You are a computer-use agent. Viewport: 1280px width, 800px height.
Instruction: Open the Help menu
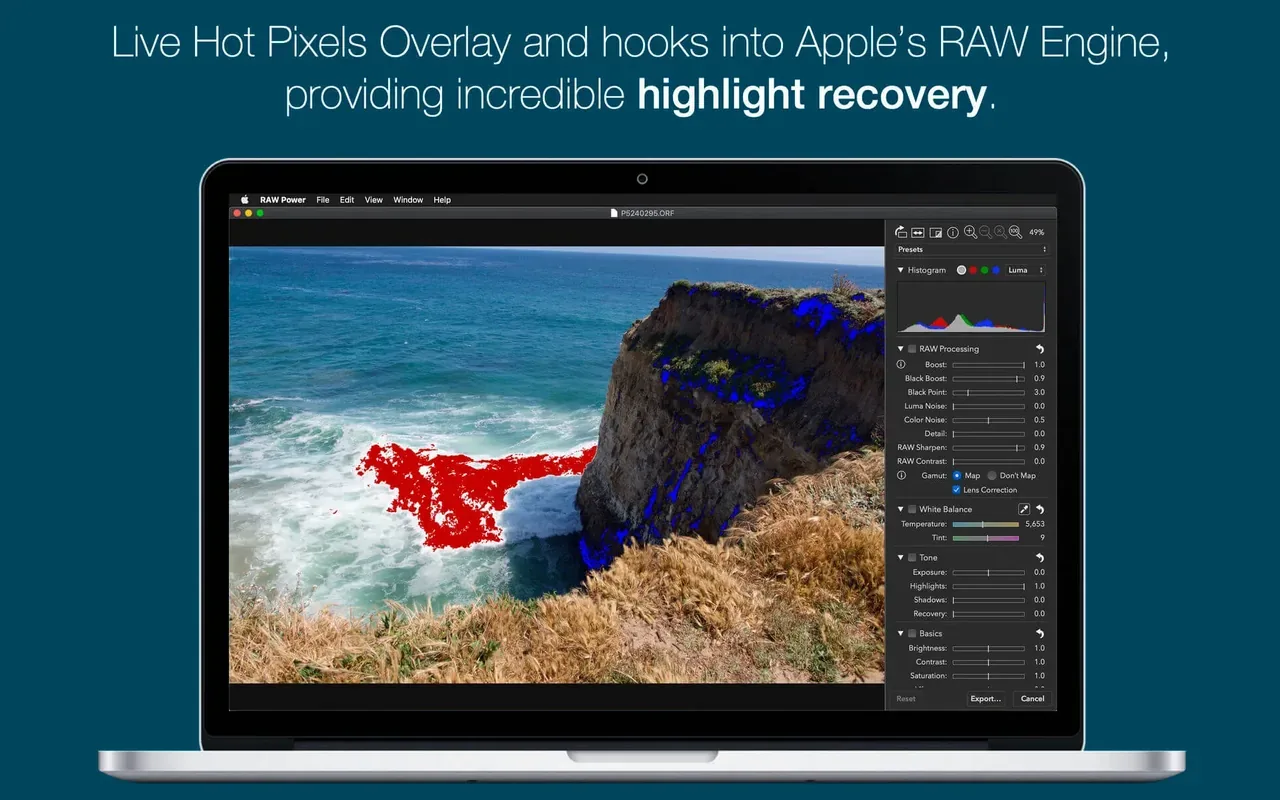(442, 200)
